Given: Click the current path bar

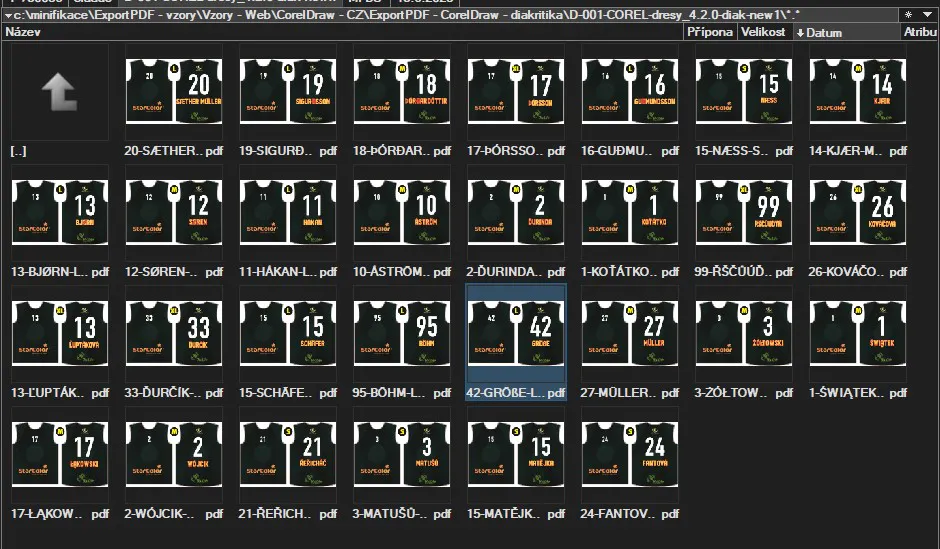Looking at the screenshot, I should point(450,15).
